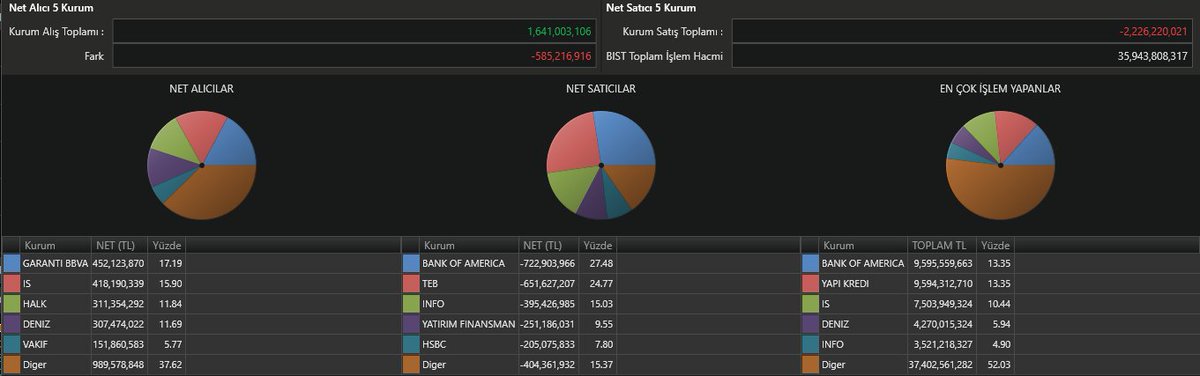Image resolution: width=1200 pixels, height=376 pixels.
Task: Click the BIST Toplam İşlem Hacmi value field
Action: (962, 56)
